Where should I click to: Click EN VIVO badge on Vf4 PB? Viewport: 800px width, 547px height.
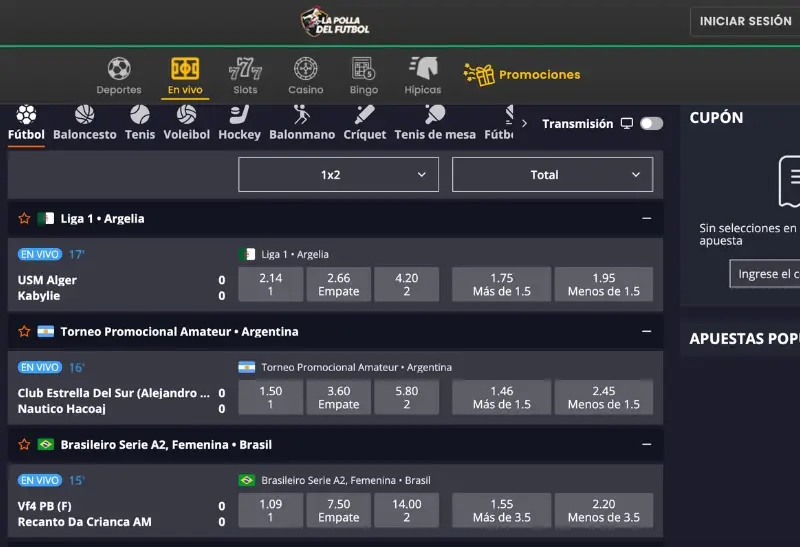(40, 480)
